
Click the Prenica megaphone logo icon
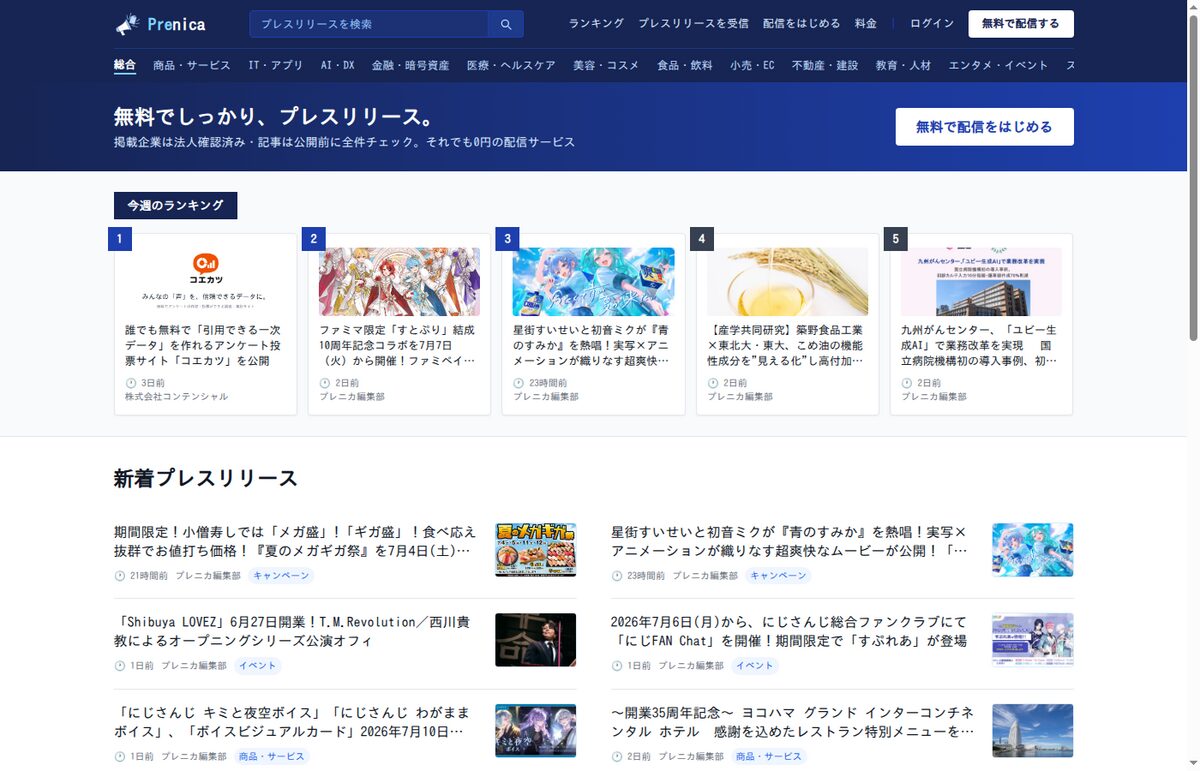[x=127, y=24]
